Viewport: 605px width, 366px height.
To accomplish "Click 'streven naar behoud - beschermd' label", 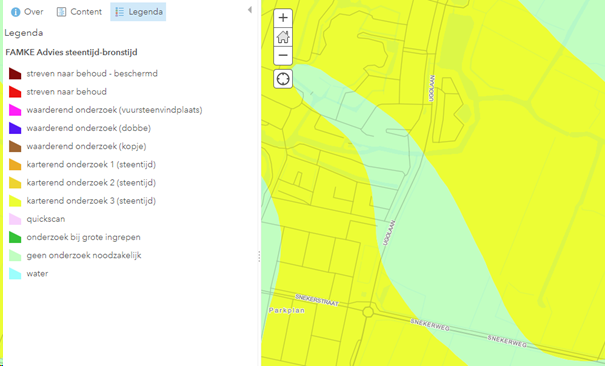I will click(92, 73).
